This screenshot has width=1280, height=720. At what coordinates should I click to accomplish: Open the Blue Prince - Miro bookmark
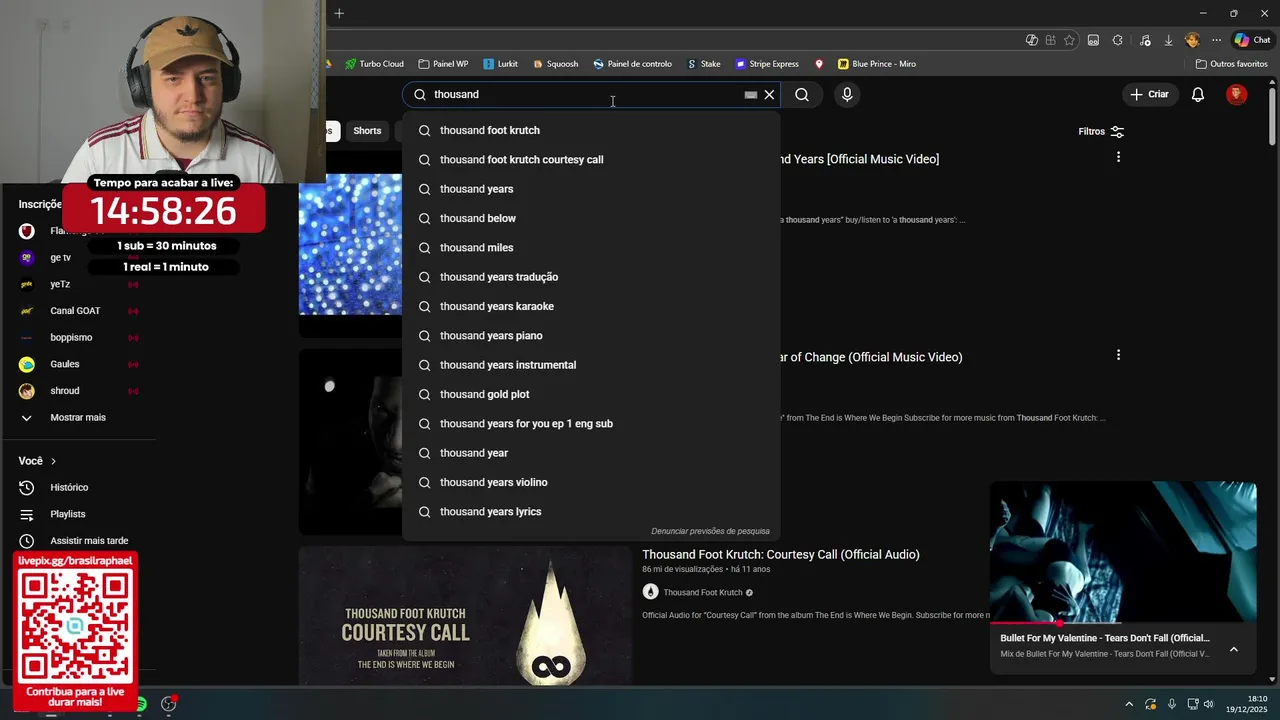click(x=877, y=64)
